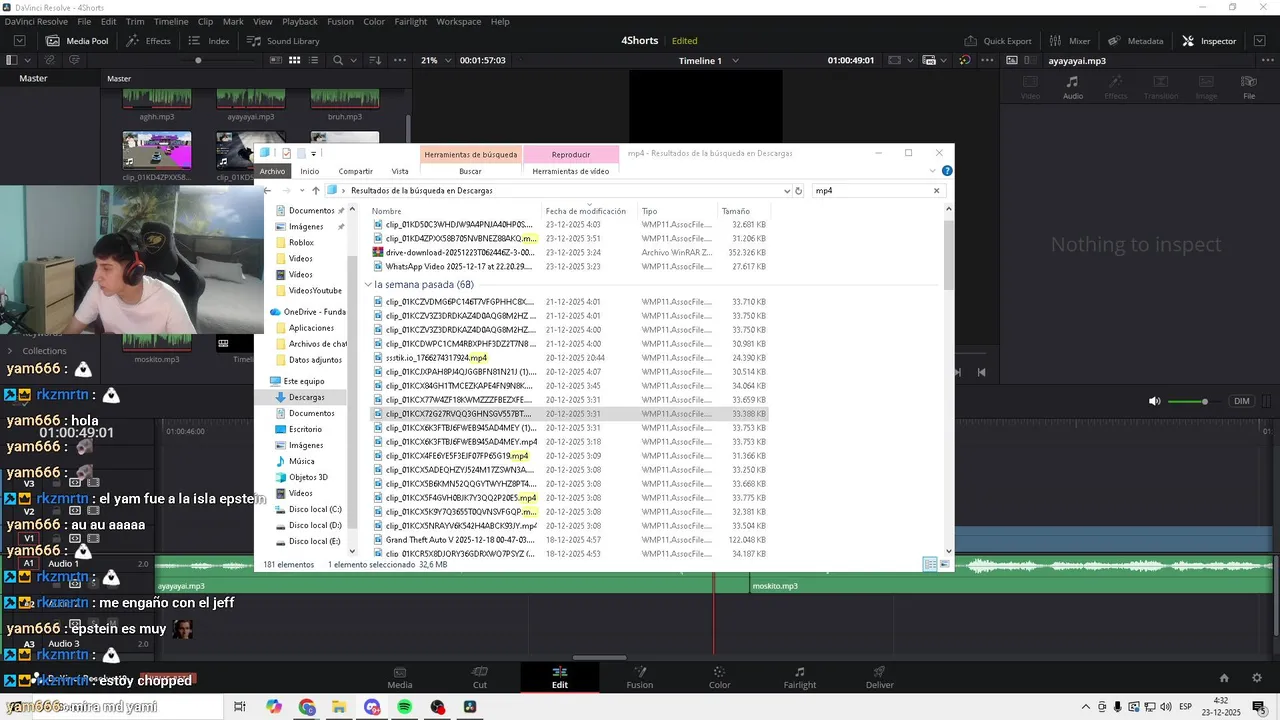The height and width of the screenshot is (720, 1280).
Task: Open the audio Mixer panel
Action: pos(1069,41)
